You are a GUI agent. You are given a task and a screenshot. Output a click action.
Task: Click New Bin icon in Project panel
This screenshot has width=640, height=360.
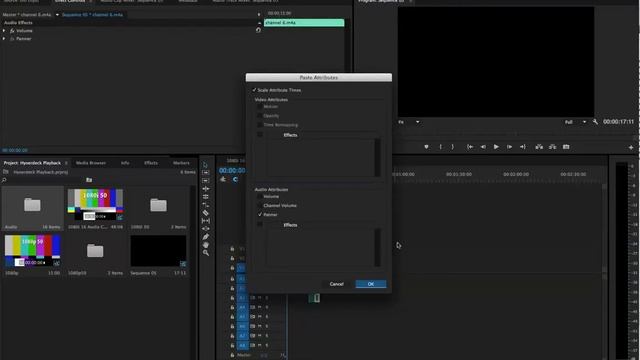(x=89, y=180)
